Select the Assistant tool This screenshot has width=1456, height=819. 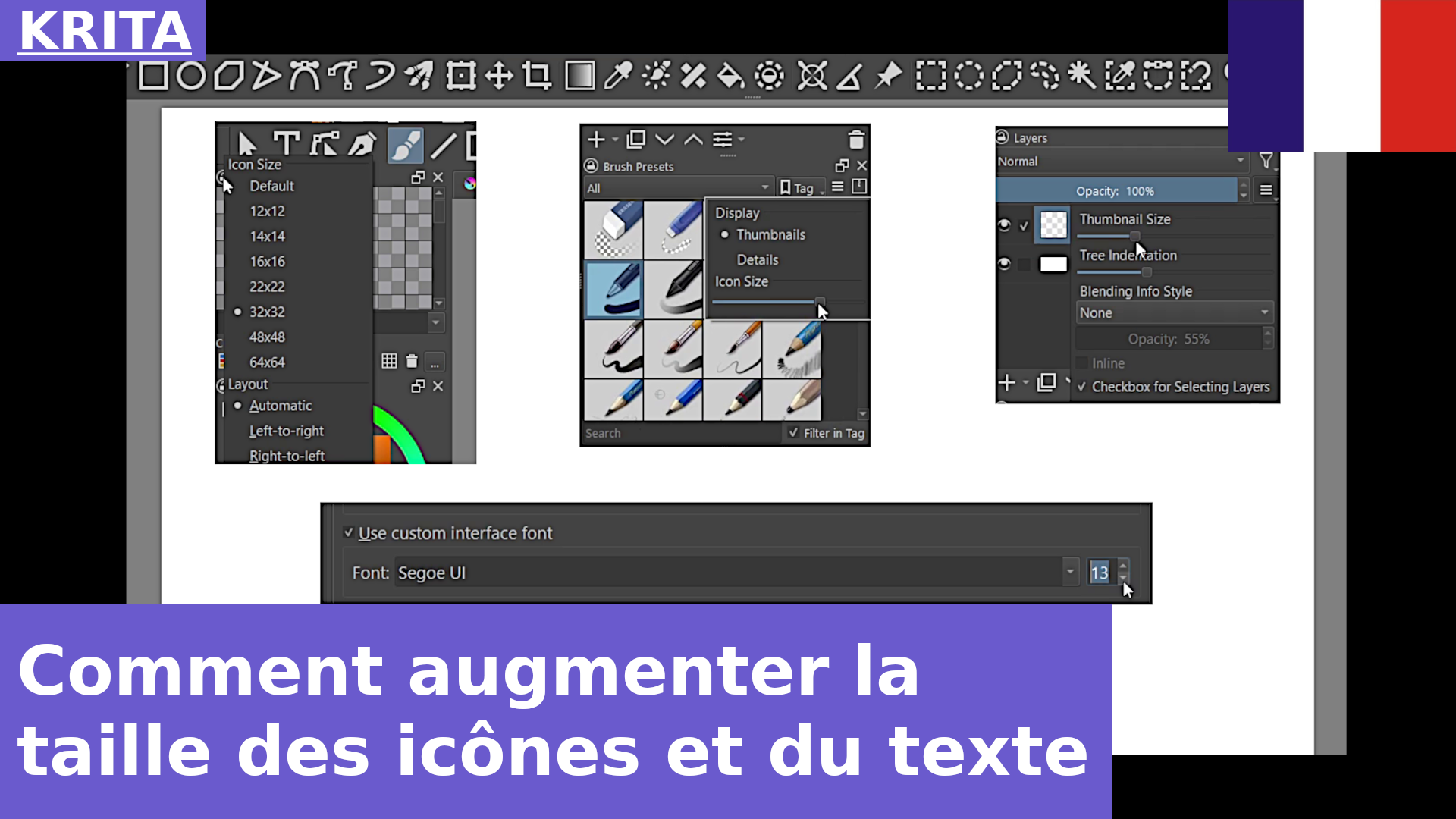(x=812, y=76)
